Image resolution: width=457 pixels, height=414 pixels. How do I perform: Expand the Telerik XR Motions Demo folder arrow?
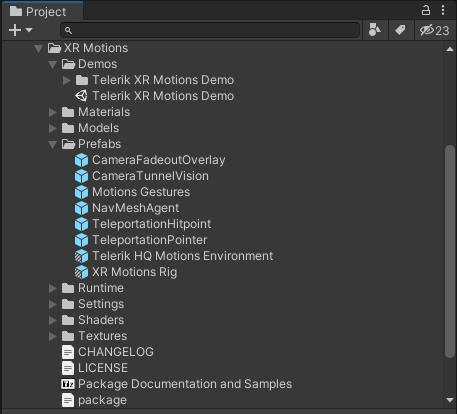click(x=67, y=80)
